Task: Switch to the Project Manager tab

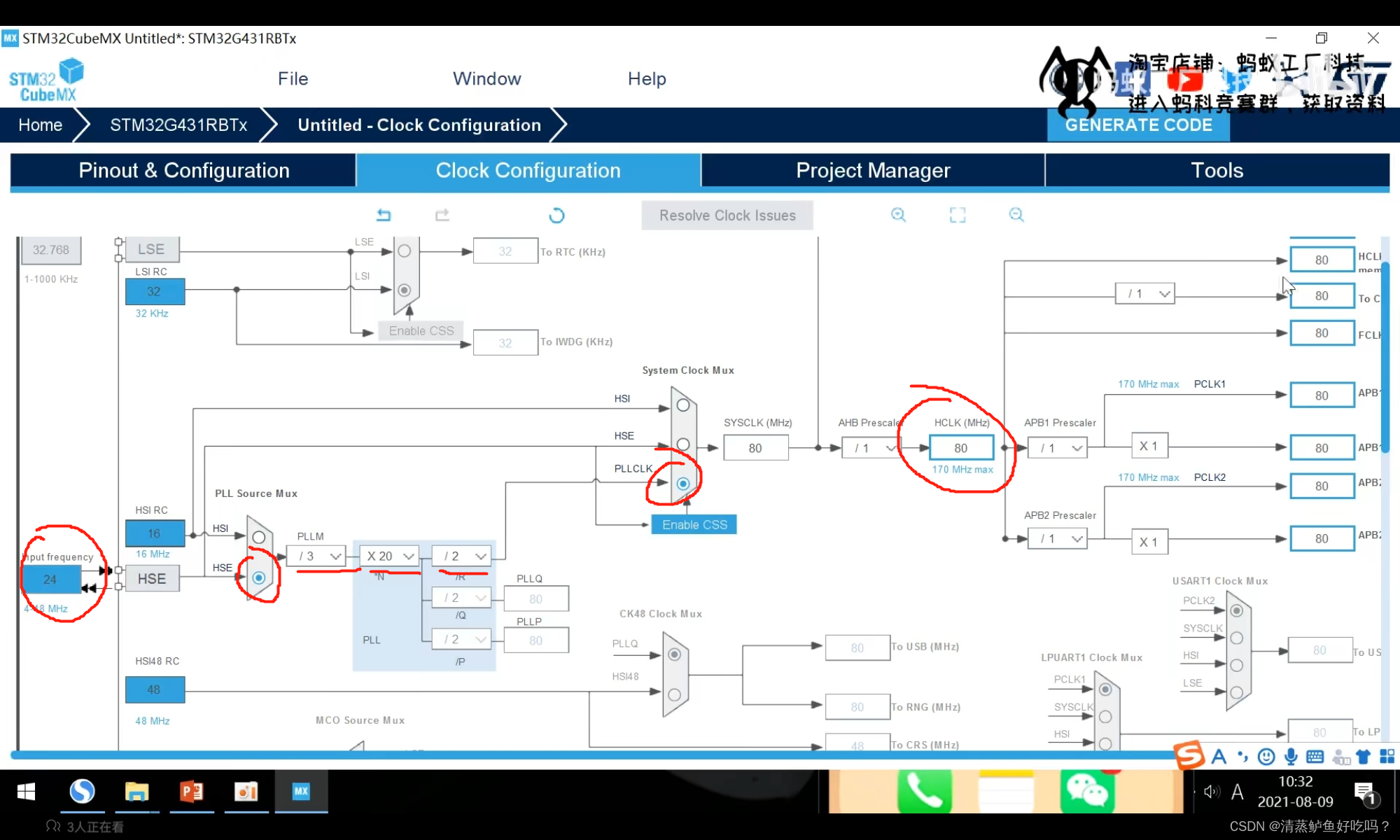Action: tap(872, 170)
